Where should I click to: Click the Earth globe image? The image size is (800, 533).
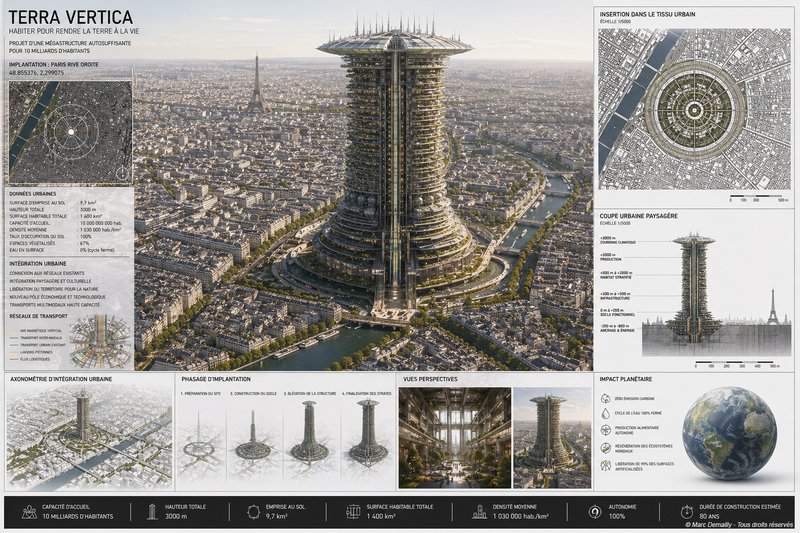tap(729, 432)
